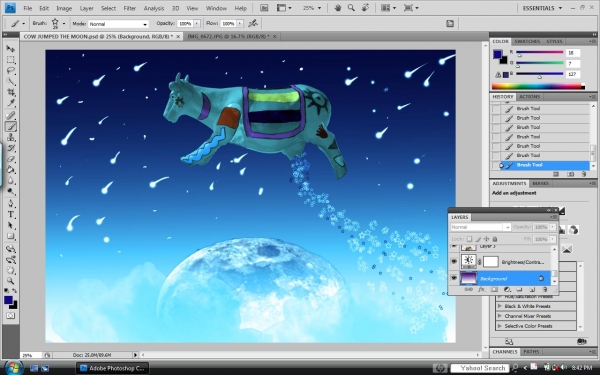600x375 pixels.
Task: Toggle lock image pixels
Action: (478, 239)
